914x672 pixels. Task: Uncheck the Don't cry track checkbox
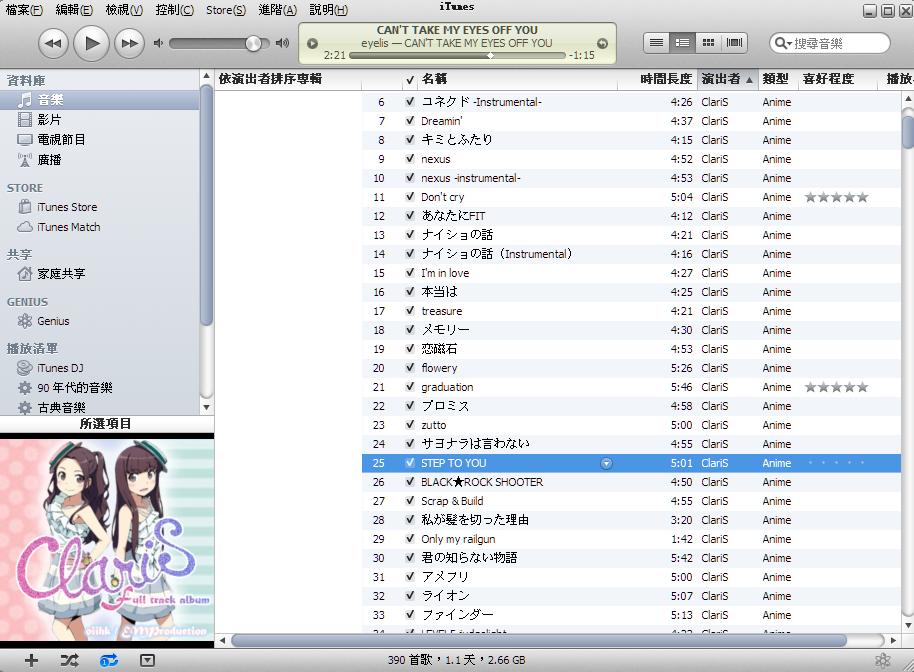[x=410, y=197]
